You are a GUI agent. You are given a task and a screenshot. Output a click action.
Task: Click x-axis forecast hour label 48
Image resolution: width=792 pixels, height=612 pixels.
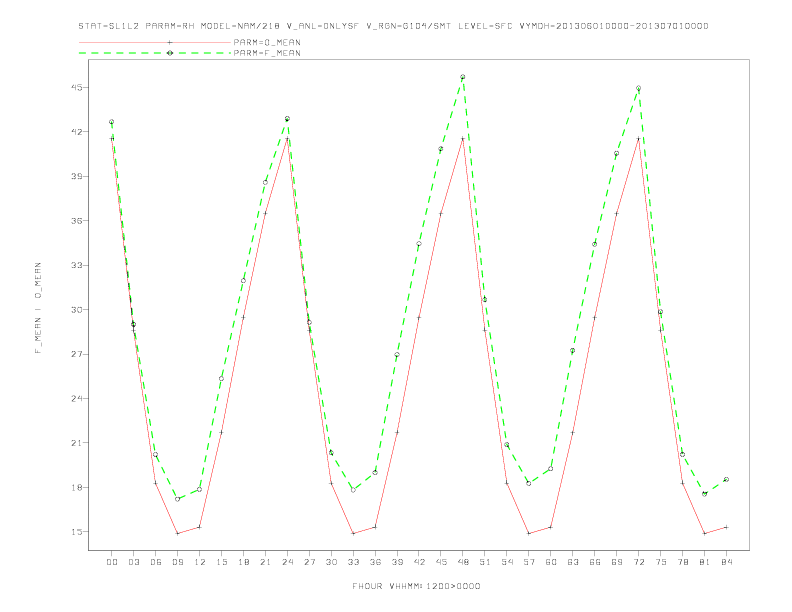coord(463,562)
